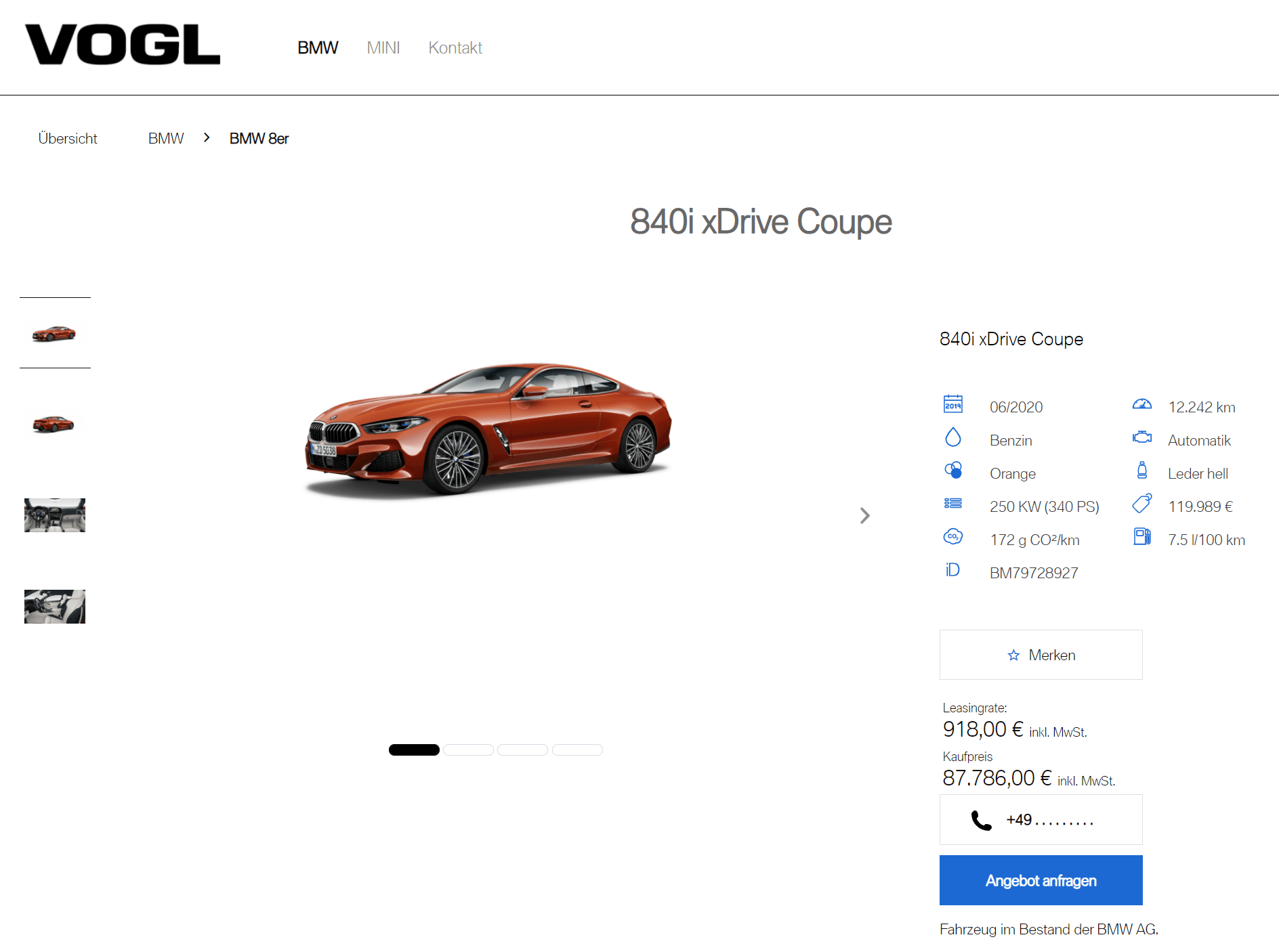
Task: Open the Kontakt menu item
Action: (x=455, y=47)
